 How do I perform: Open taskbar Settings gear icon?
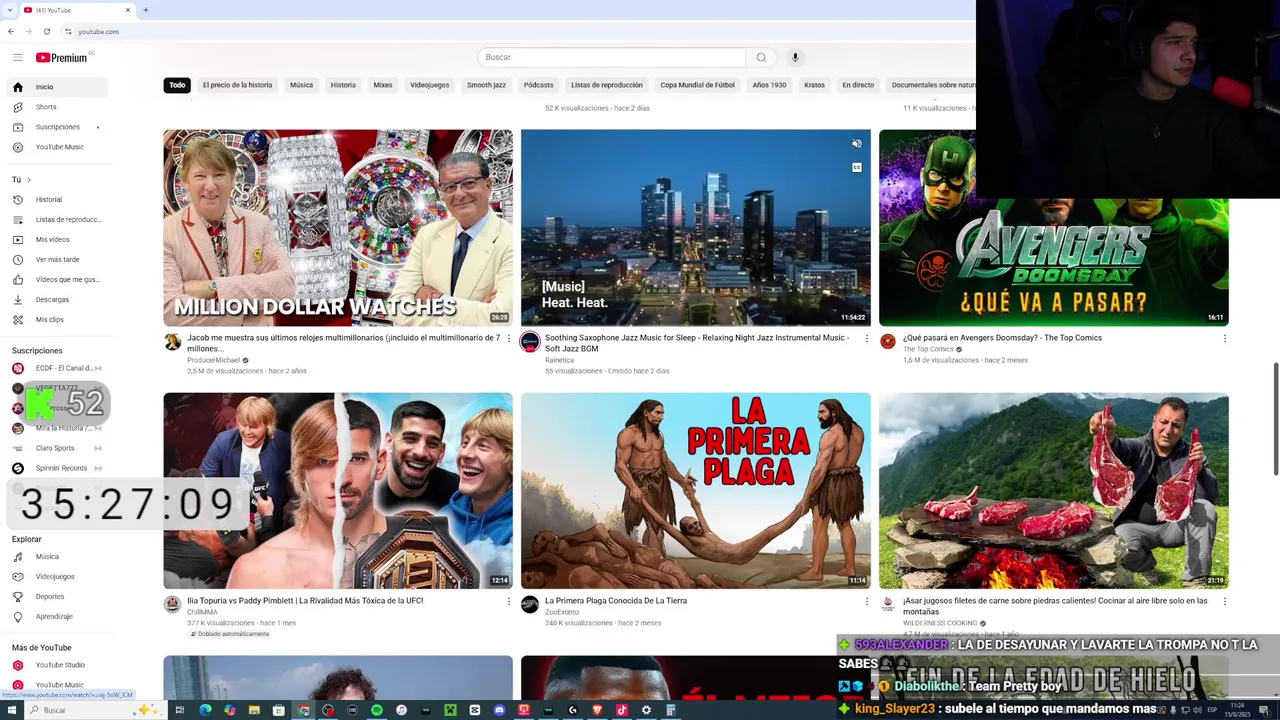[646, 710]
